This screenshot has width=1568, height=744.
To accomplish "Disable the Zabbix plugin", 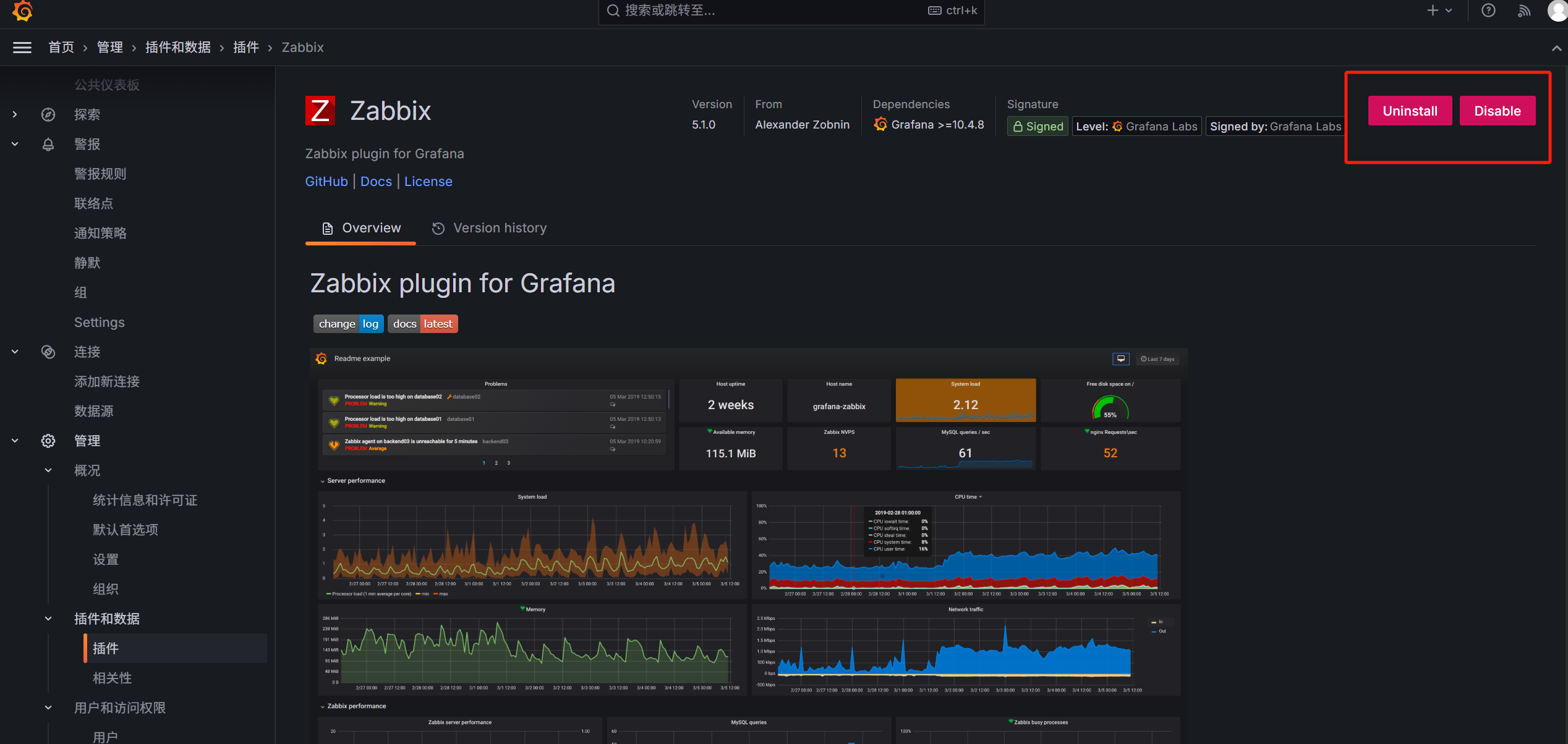I will (1498, 111).
